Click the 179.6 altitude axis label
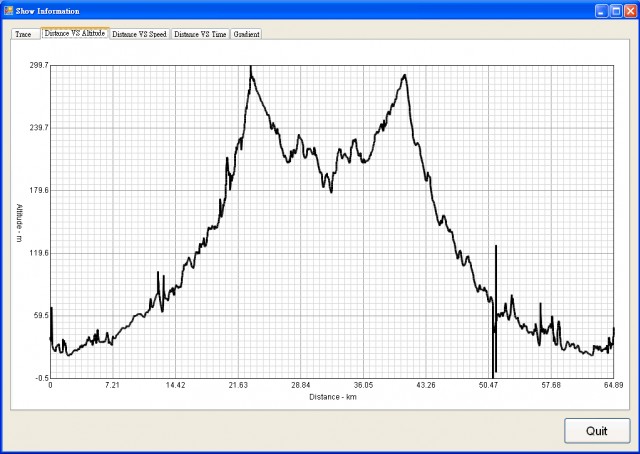Screen dimensions: 640x454 (39, 190)
